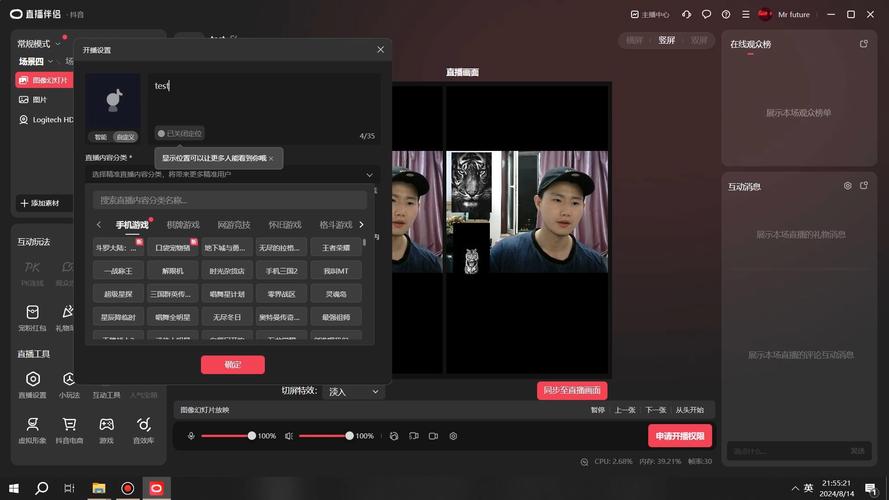This screenshot has width=889, height=500.
Task: Select the 自定义 cover option
Action: 125,137
